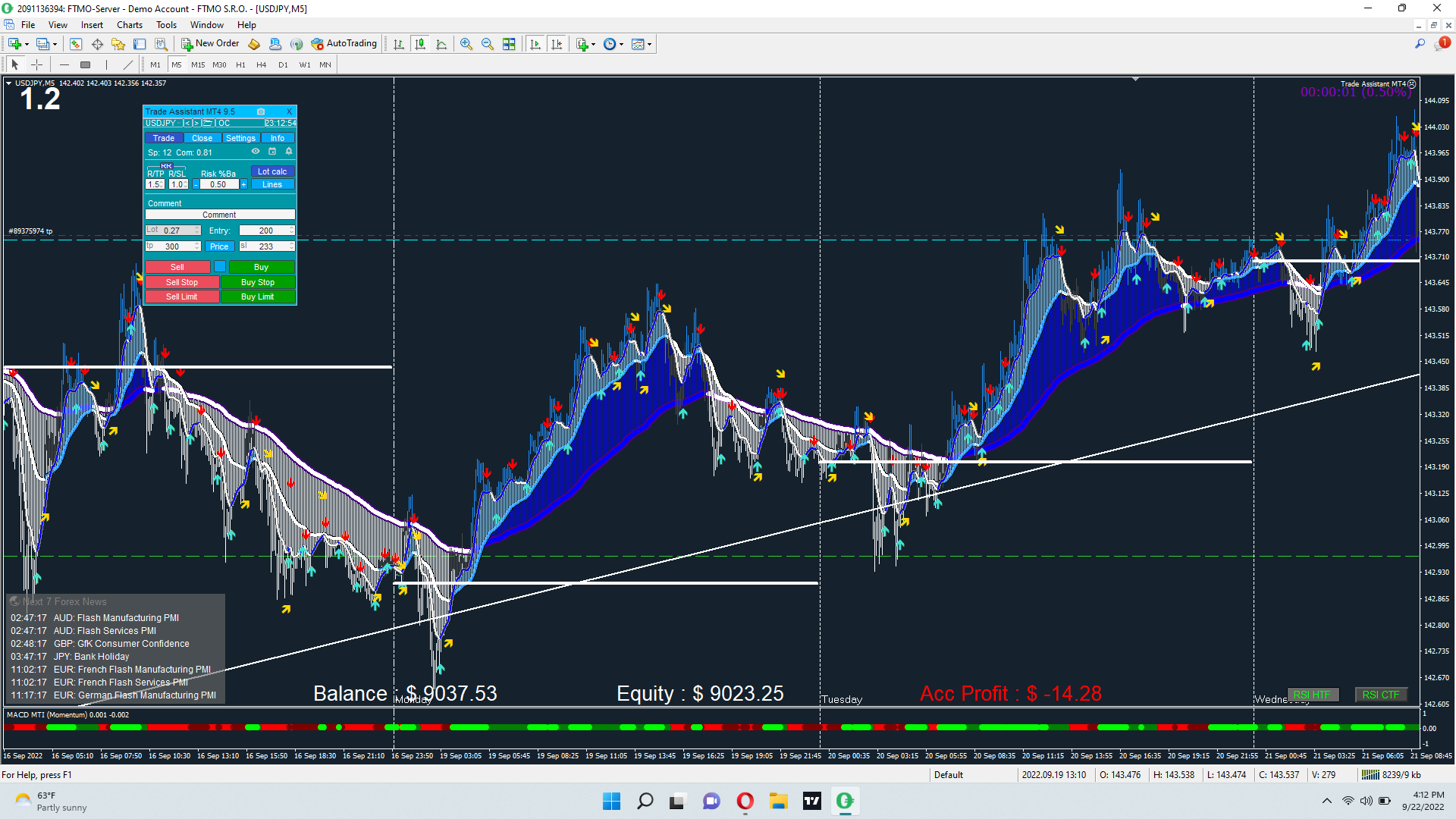Click the New Order toolbar button

tap(210, 44)
